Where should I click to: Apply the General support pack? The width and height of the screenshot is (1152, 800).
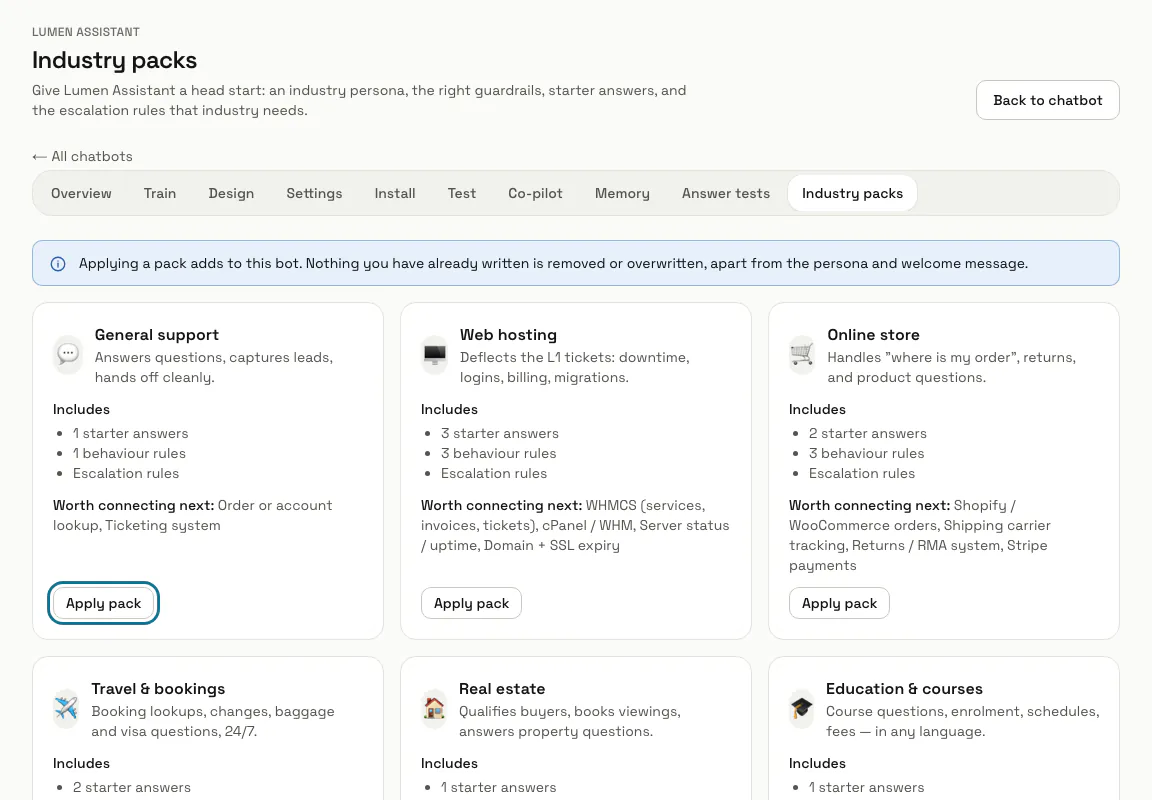pyautogui.click(x=104, y=603)
